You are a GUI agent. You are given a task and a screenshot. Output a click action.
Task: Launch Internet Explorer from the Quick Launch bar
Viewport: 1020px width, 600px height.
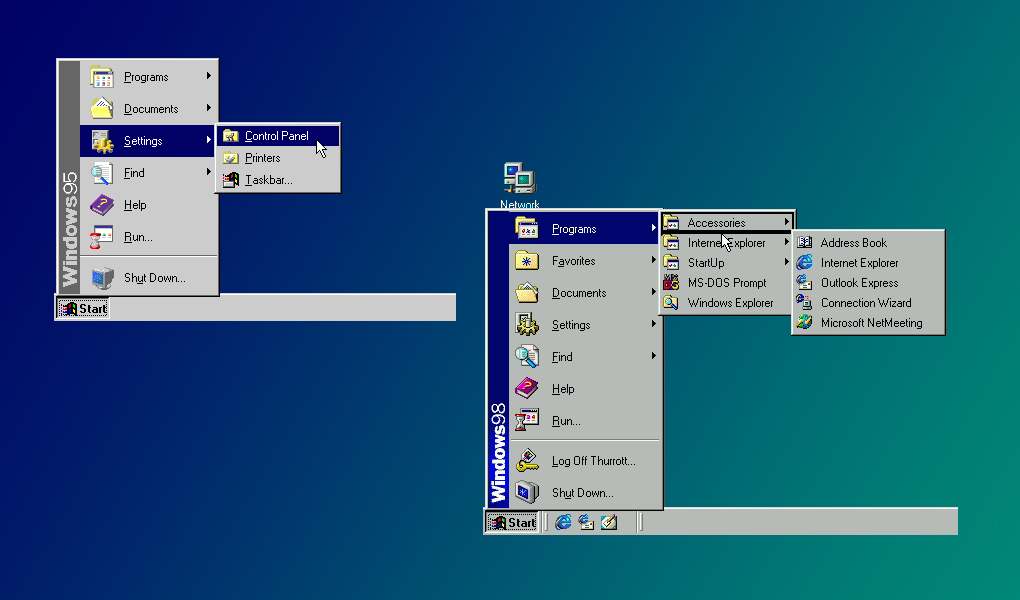[561, 521]
